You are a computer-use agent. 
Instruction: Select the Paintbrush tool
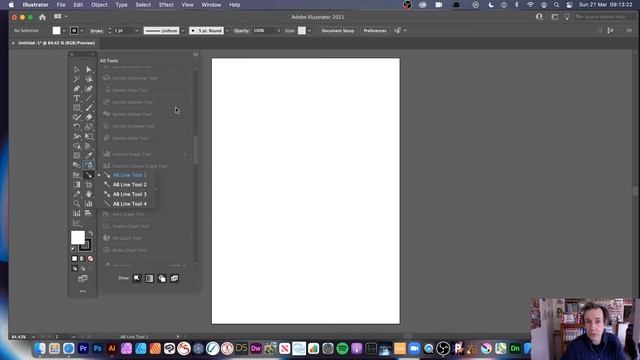tap(89, 108)
